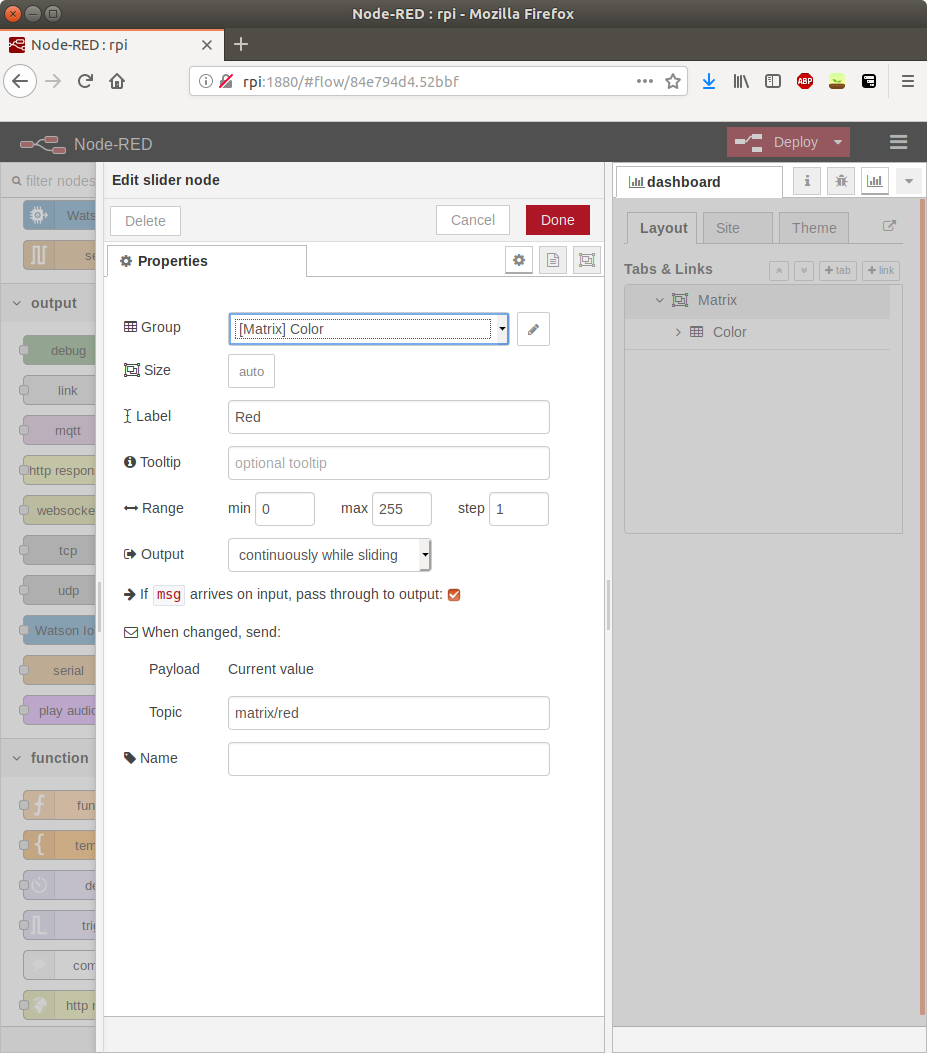
Task: Add a new dashboard link
Action: [881, 271]
